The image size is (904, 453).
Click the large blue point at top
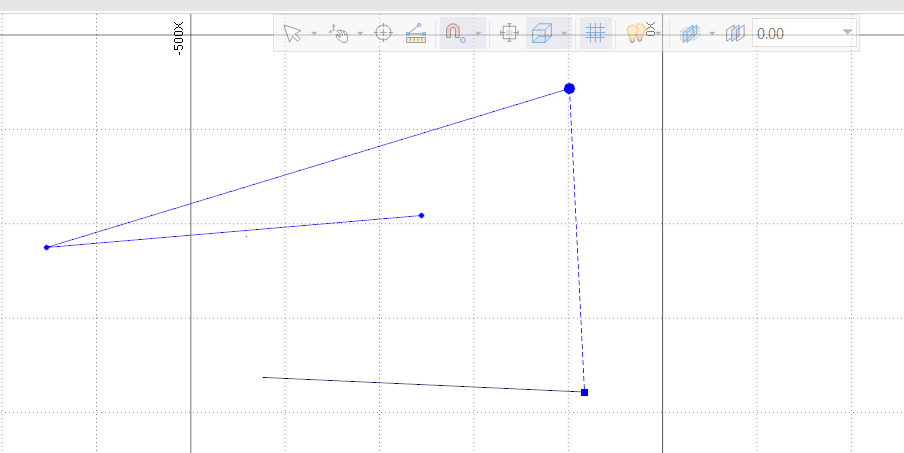point(569,89)
